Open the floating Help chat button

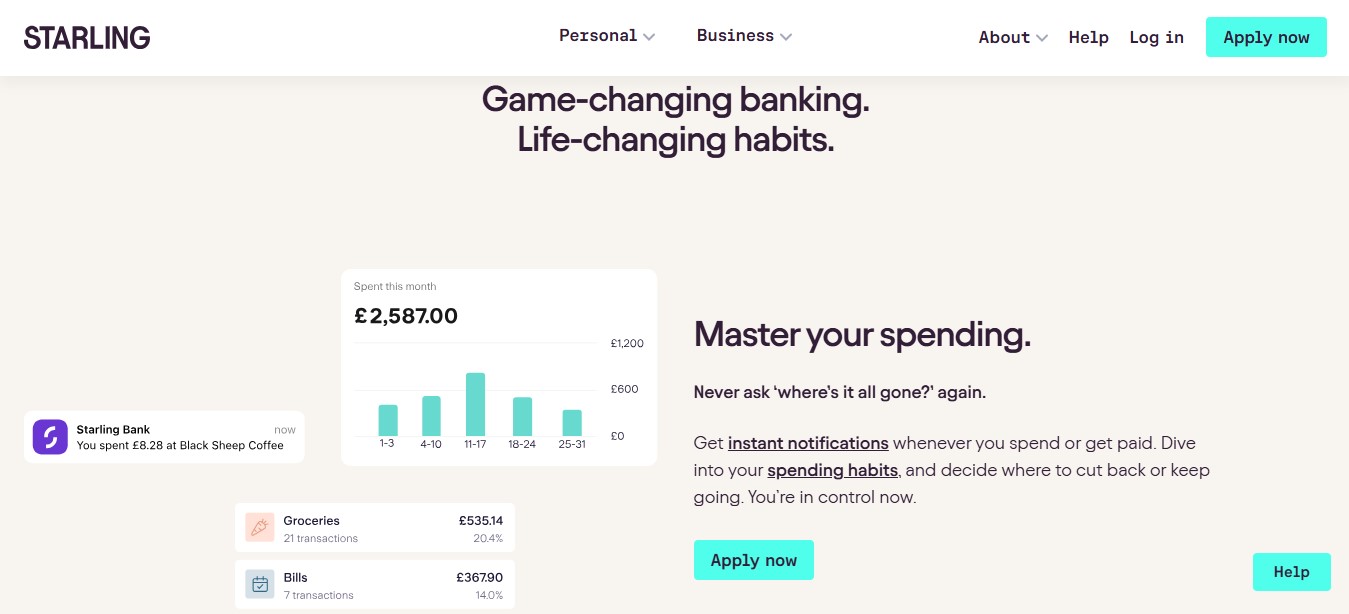pyautogui.click(x=1291, y=572)
